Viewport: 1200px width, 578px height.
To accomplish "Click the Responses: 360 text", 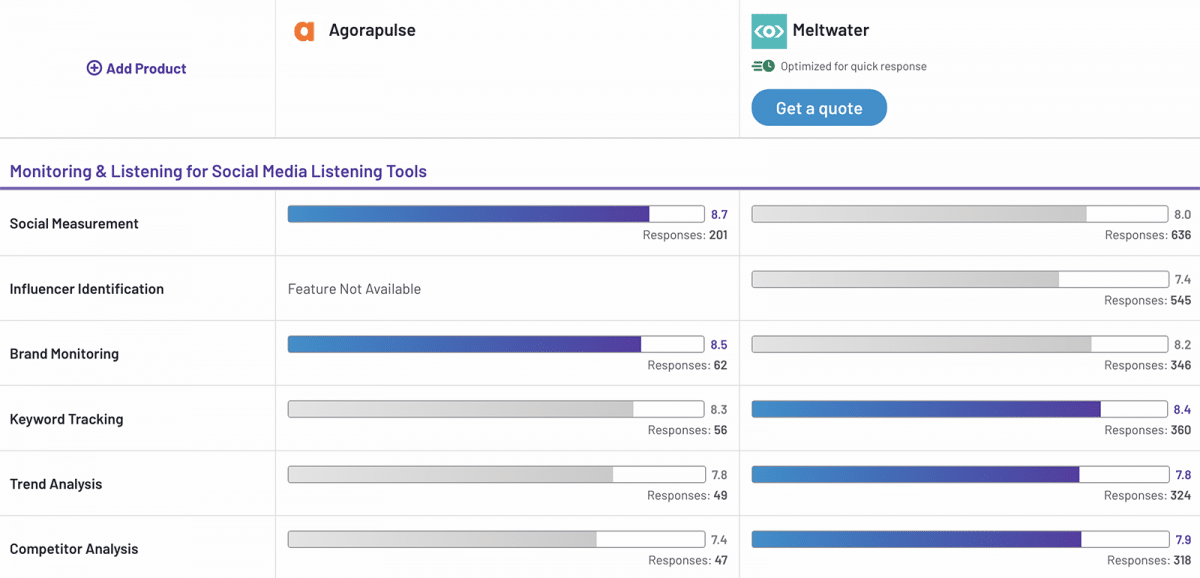I will [x=1148, y=430].
